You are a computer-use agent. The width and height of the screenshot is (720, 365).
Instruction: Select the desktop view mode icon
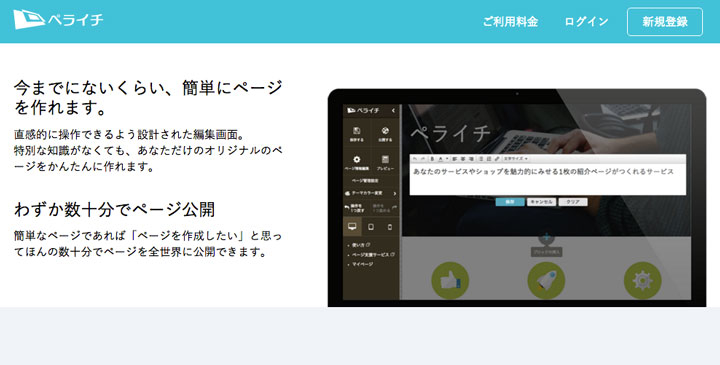coord(352,227)
